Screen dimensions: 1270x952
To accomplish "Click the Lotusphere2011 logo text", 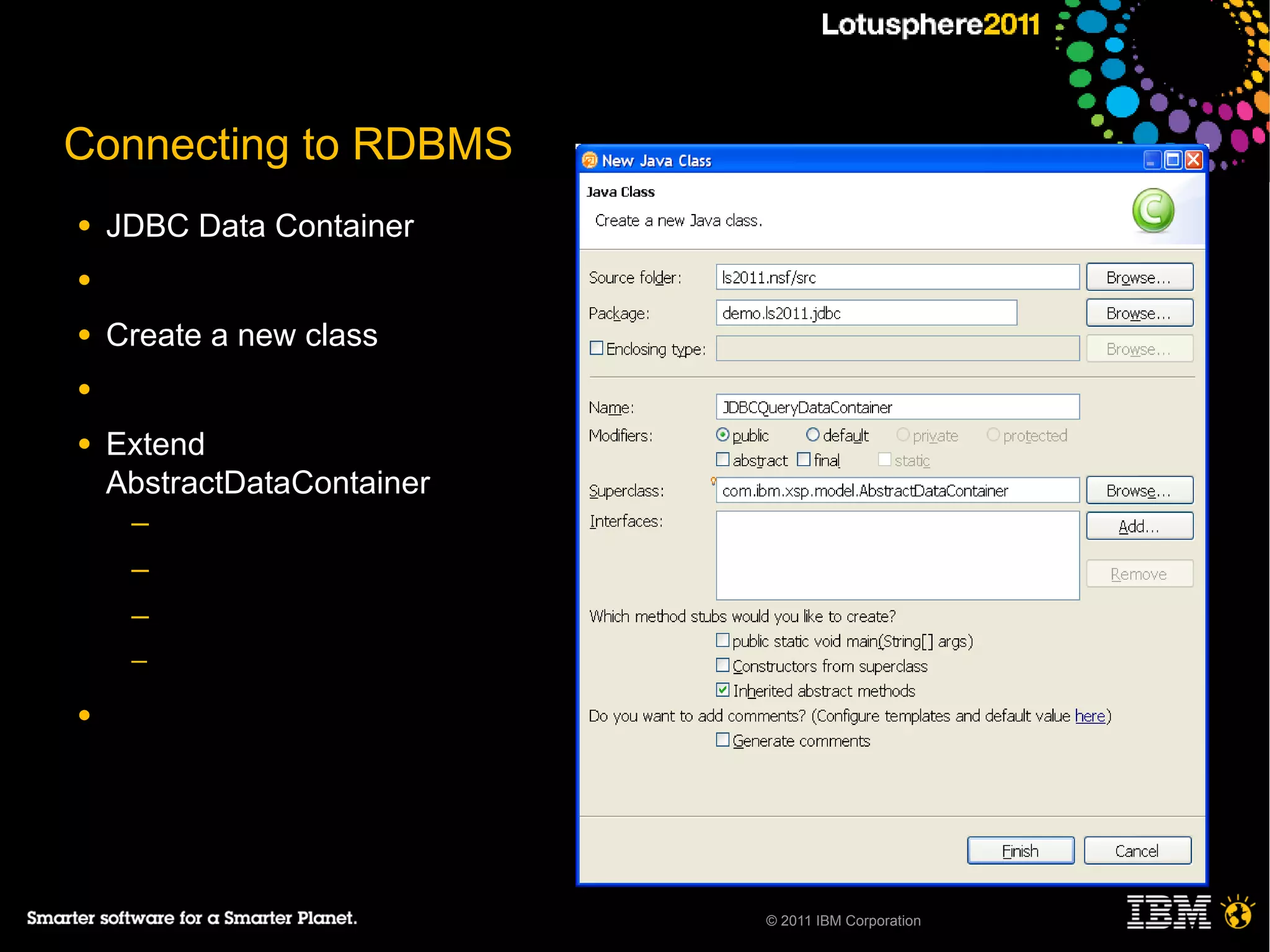I will coord(930,24).
